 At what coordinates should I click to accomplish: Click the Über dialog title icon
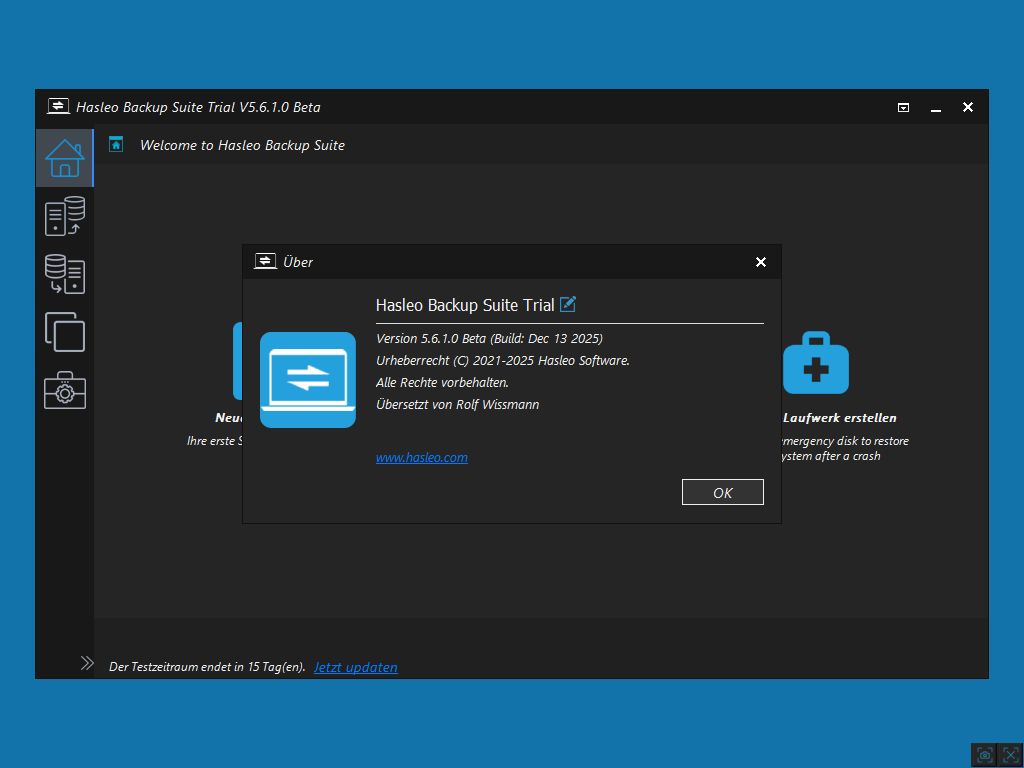[265, 261]
